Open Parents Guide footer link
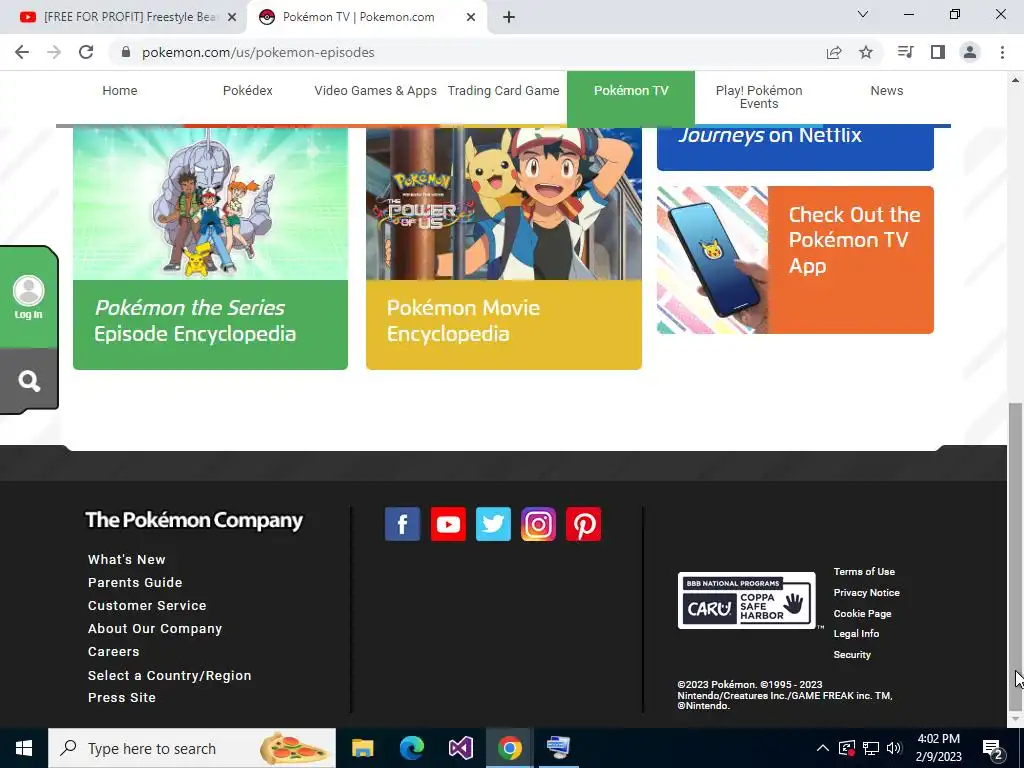 click(135, 583)
